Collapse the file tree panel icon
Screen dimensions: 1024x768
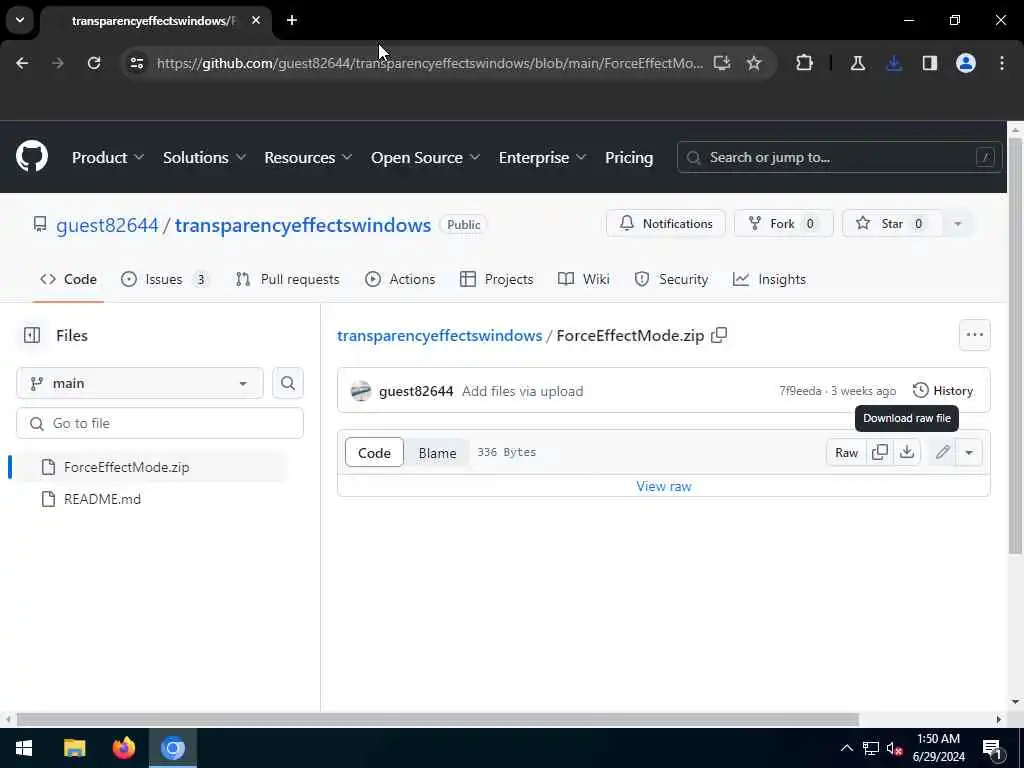(31, 335)
